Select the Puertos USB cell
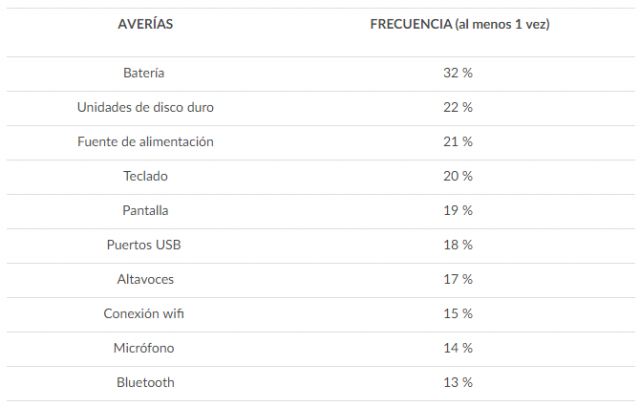Image resolution: width=640 pixels, height=407 pixels. click(x=145, y=245)
